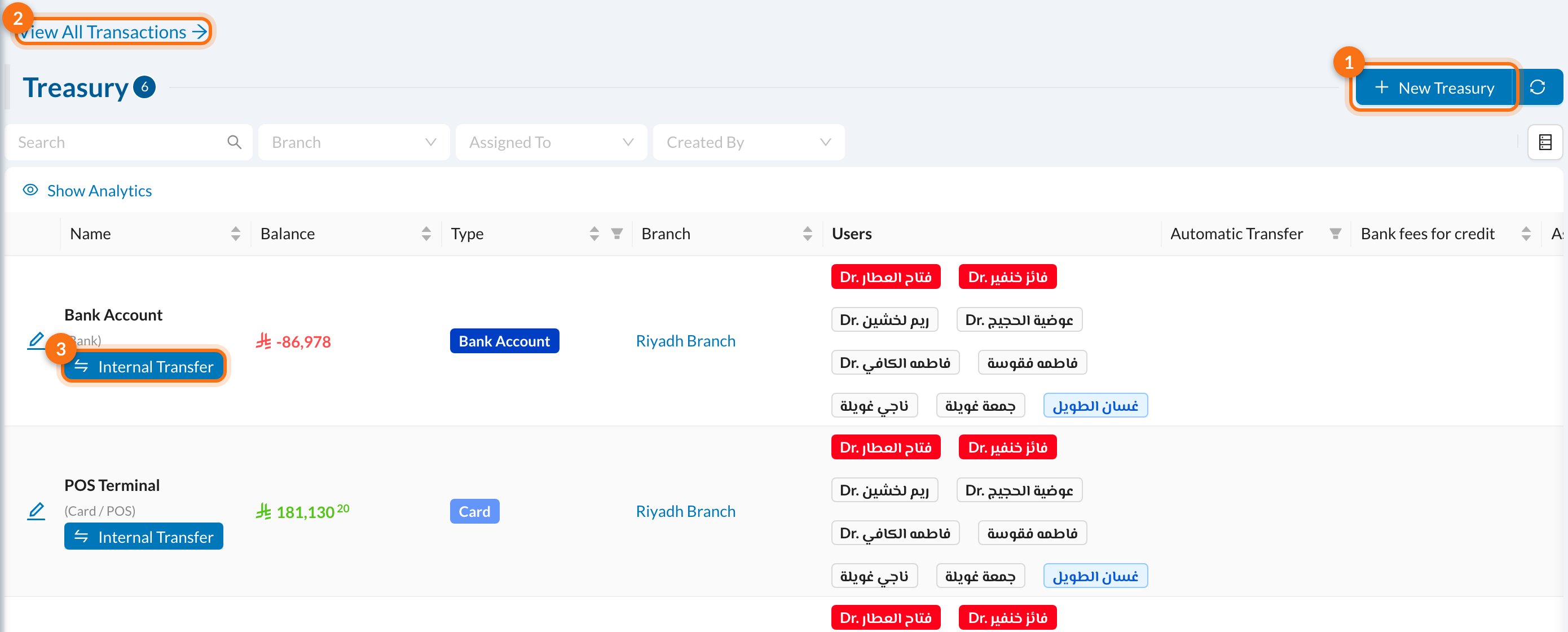1568x632 pixels.
Task: Open View All Transactions link
Action: [x=113, y=32]
